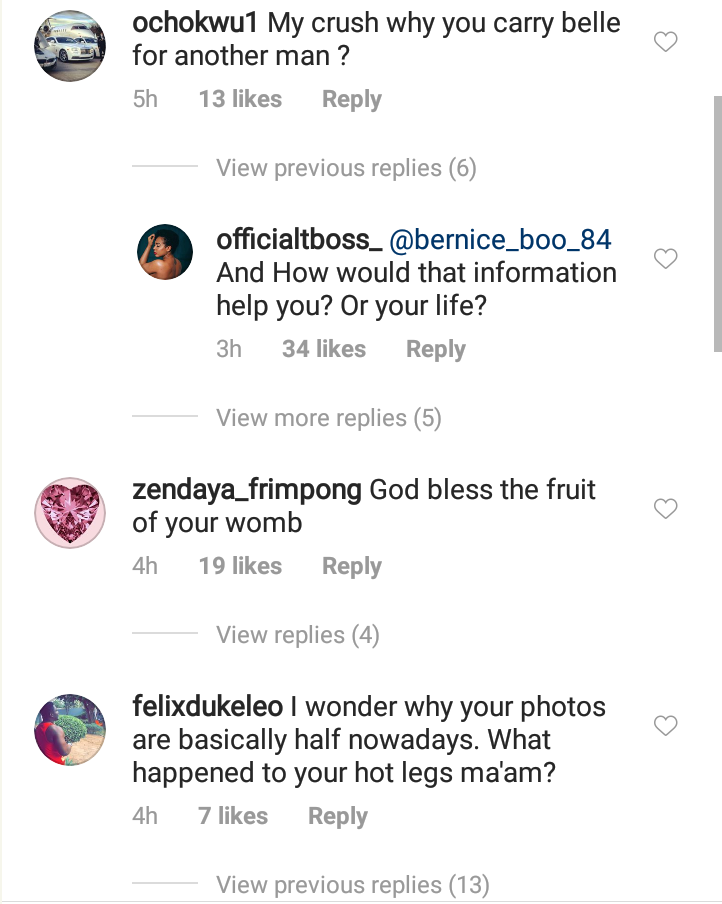722x904 pixels.
Task: Reply to zendaya_frimpong's comment
Action: coord(351,567)
